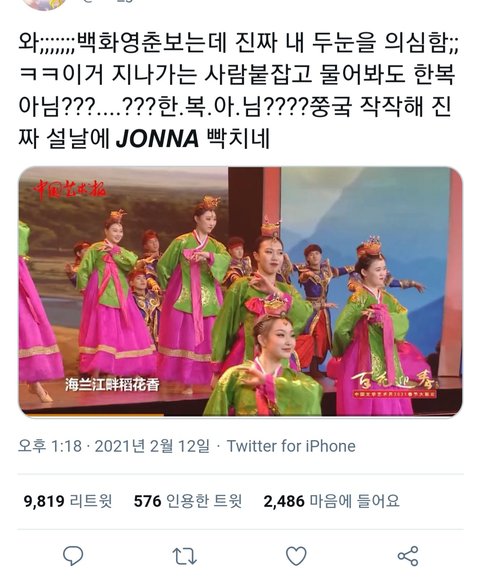
Task: Show the 2,486 마음에 들어요 list
Action: [332, 501]
